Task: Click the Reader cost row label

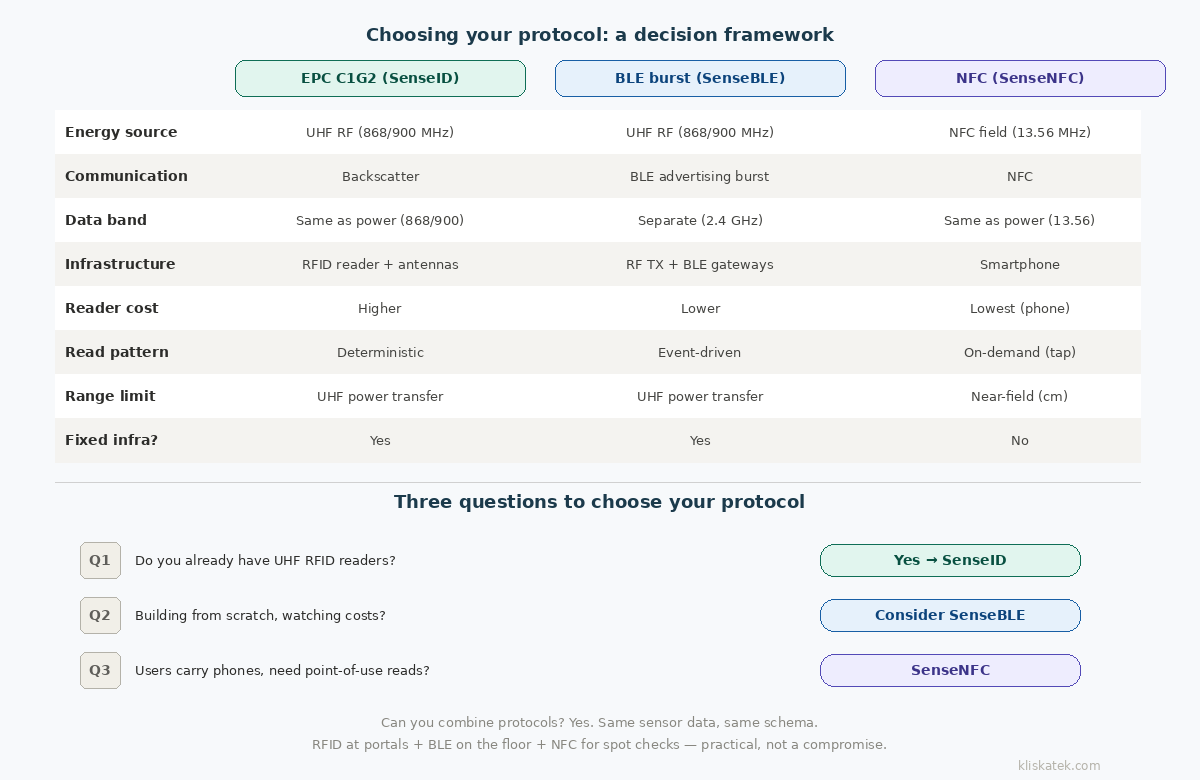Action: coord(112,308)
